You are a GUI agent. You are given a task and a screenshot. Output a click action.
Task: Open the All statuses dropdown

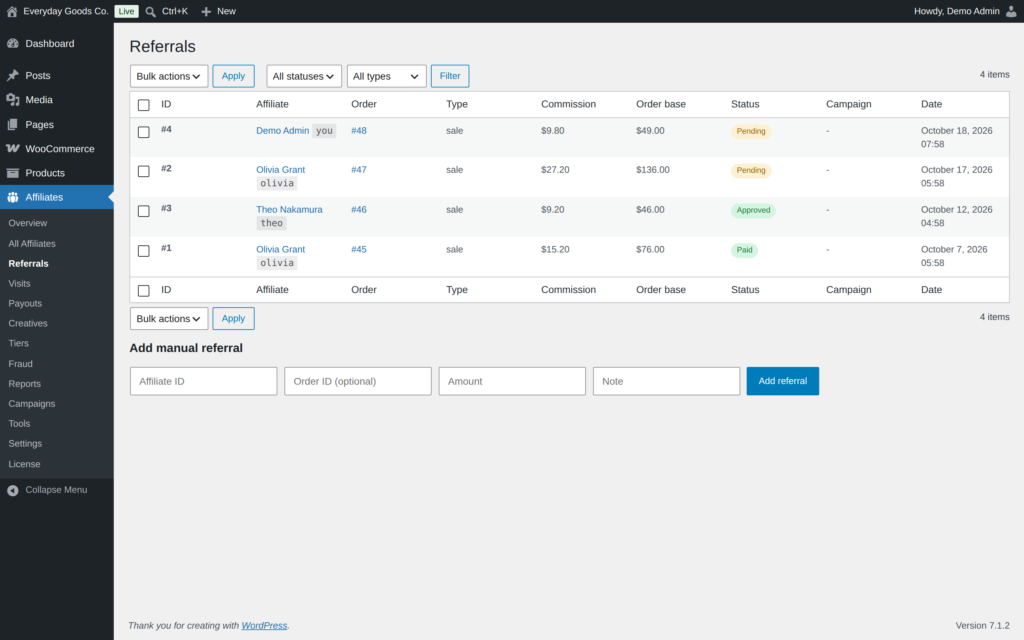(304, 76)
